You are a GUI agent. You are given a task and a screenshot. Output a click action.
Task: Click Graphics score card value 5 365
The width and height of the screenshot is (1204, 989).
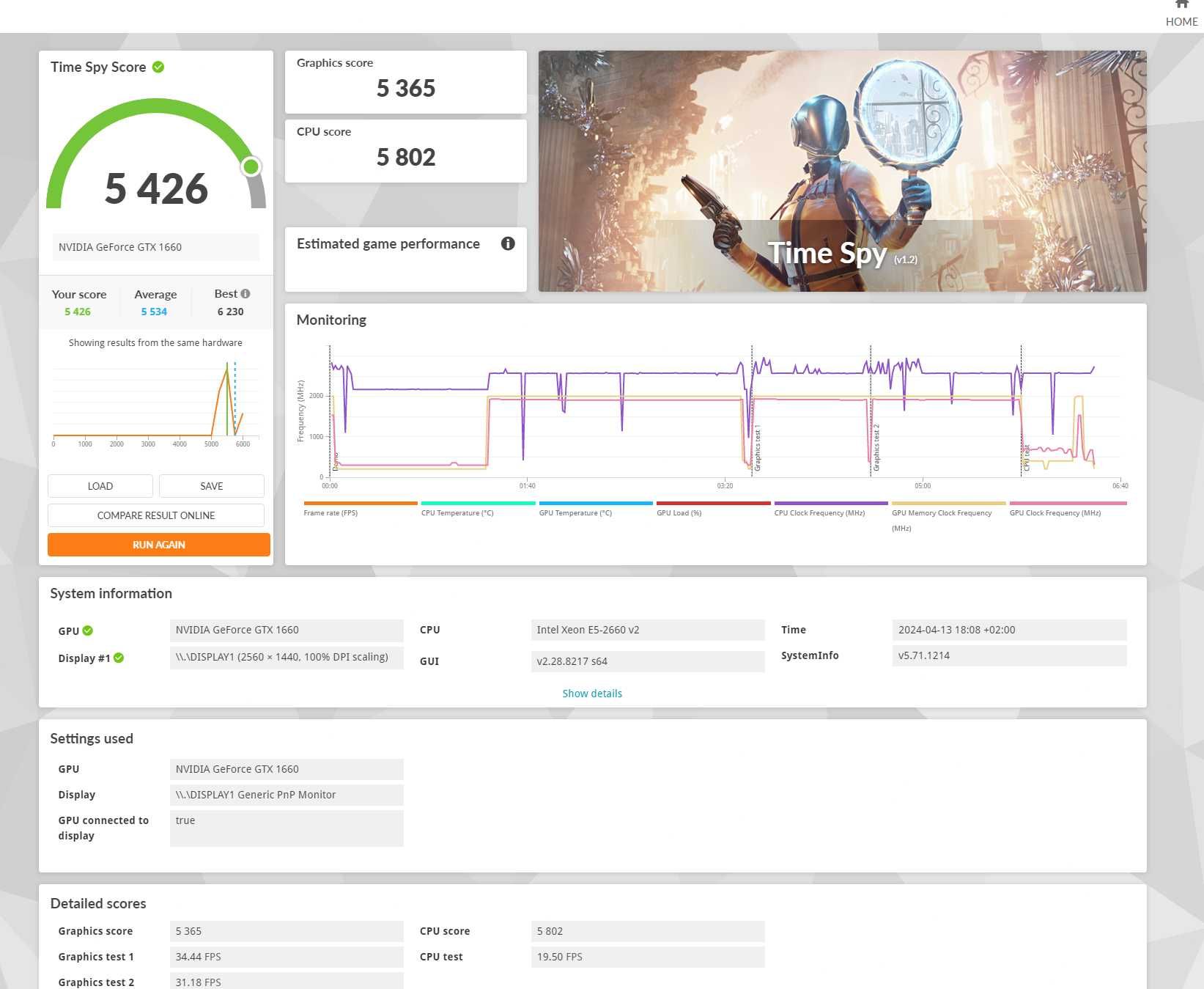click(x=406, y=89)
